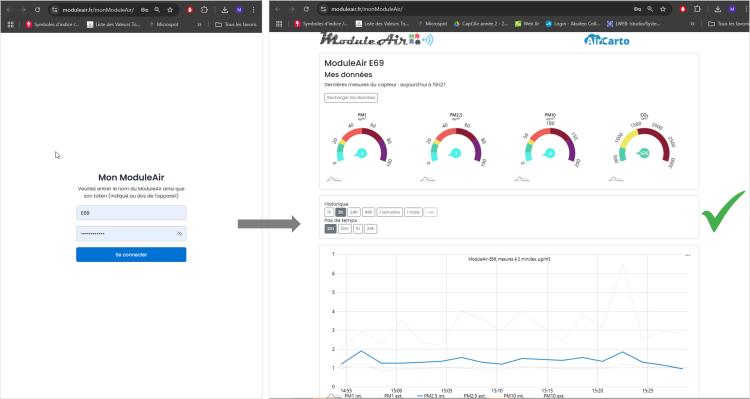The height and width of the screenshot is (399, 750).
Task: Reload the login page in left browser window
Action: coord(37,10)
